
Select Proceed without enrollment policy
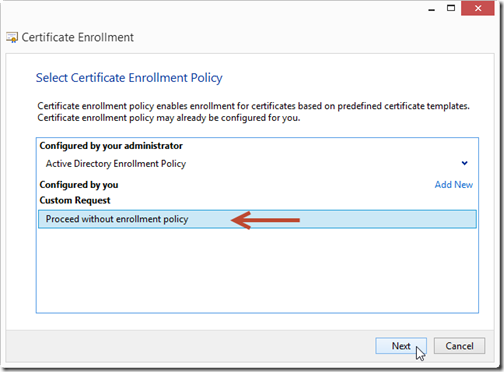point(257,219)
